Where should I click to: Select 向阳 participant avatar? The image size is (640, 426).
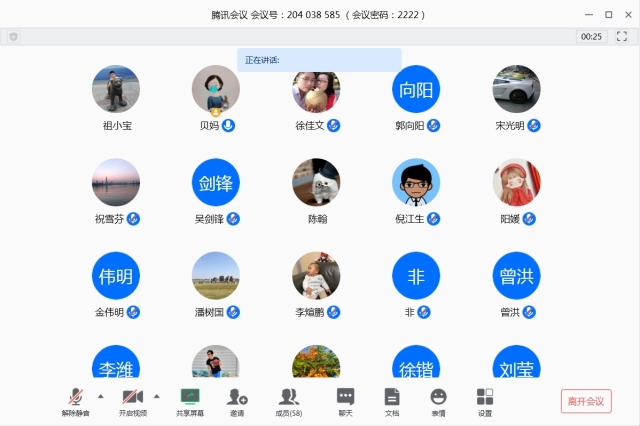point(416,89)
